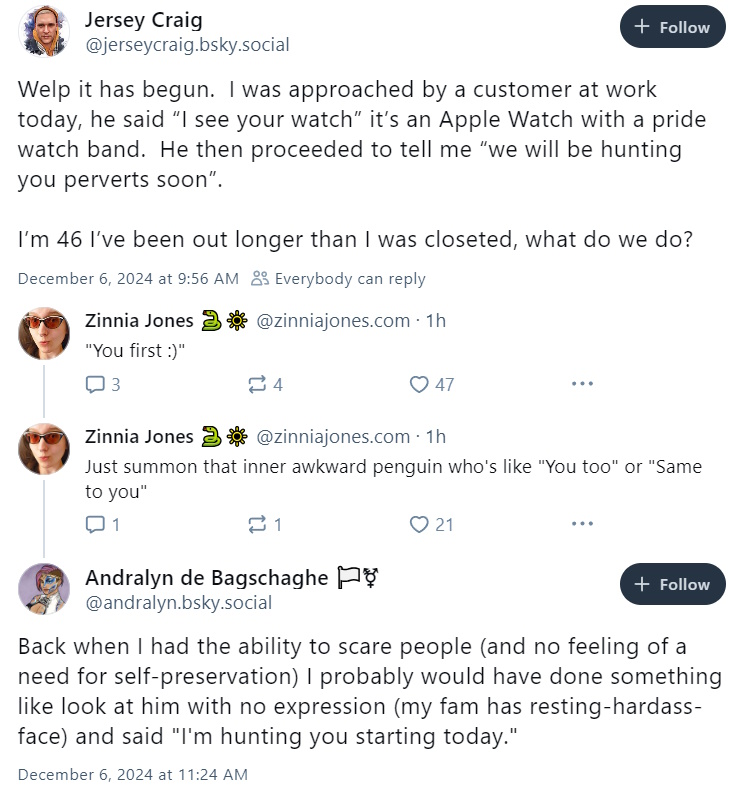Click the @jerseycraig.bsky.social handle
Viewport: 746px width, 790px height.
coord(187,45)
